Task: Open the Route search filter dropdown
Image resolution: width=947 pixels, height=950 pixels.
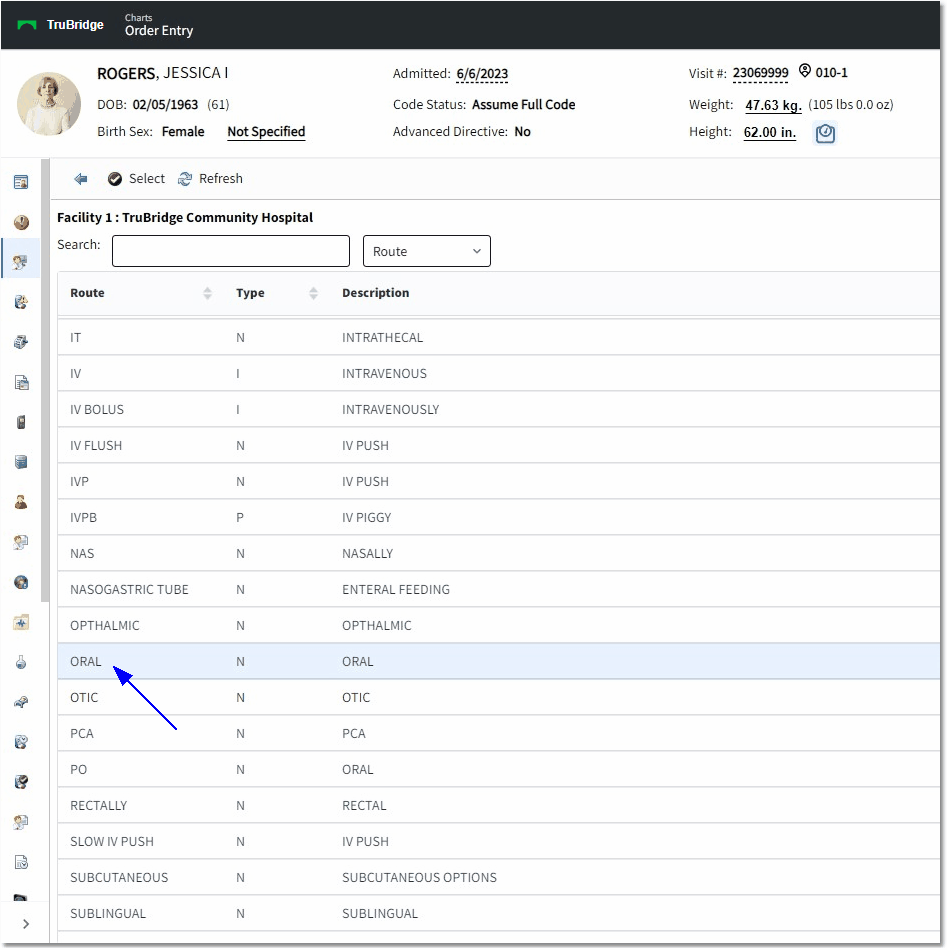Action: point(427,251)
